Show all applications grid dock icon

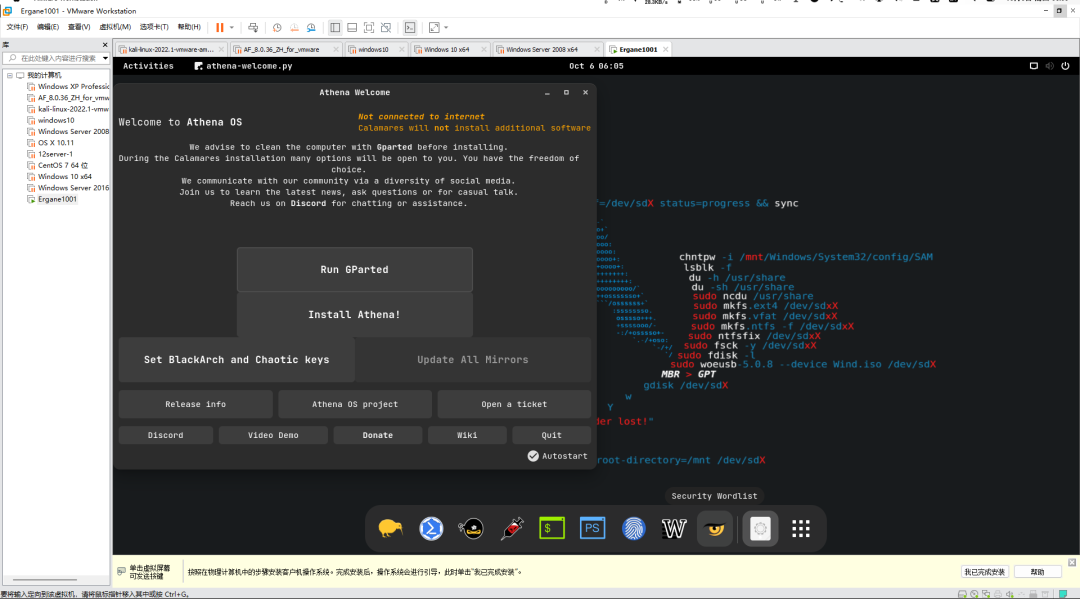tap(800, 529)
